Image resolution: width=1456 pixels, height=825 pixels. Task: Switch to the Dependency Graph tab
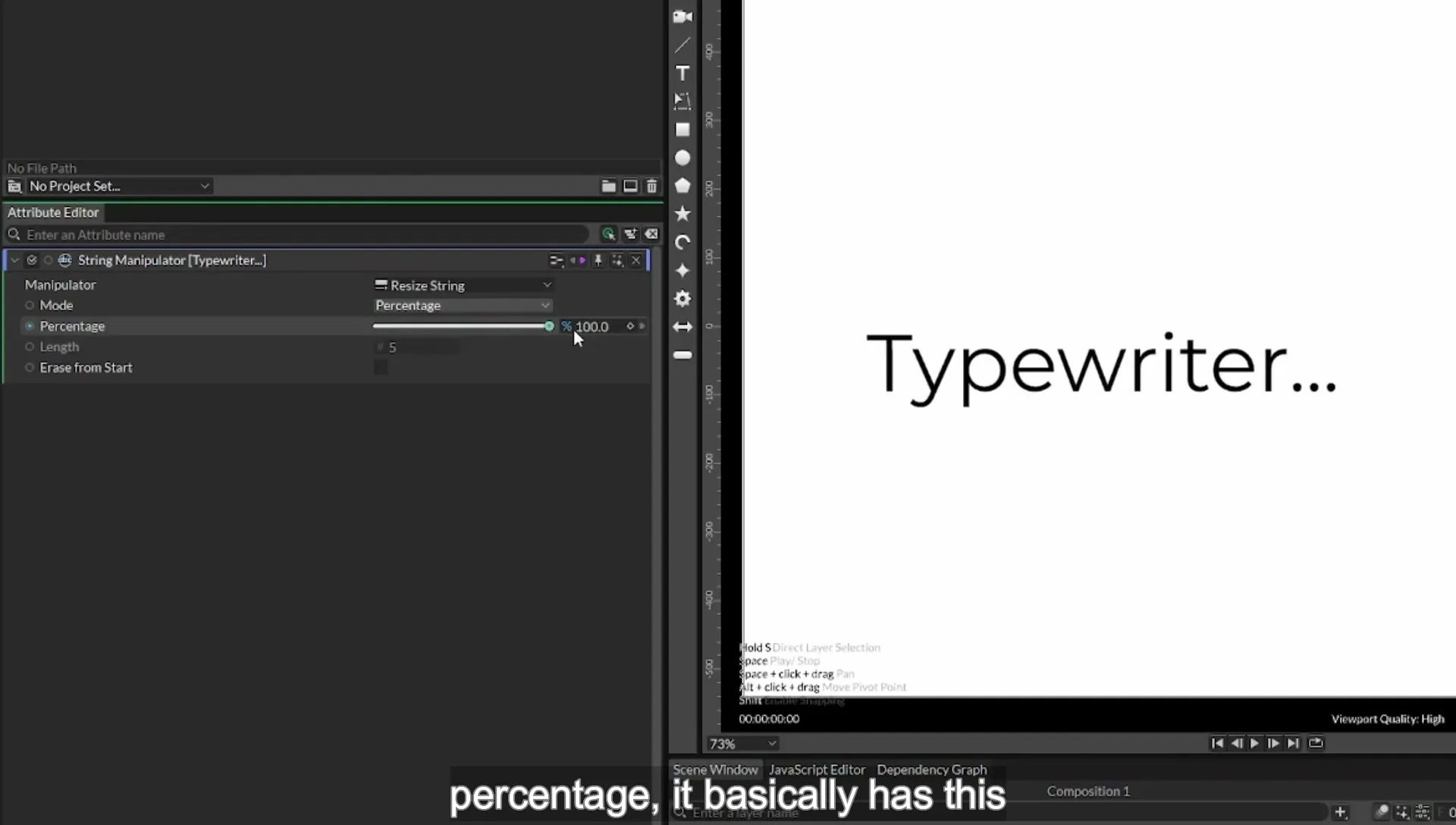[x=932, y=770]
